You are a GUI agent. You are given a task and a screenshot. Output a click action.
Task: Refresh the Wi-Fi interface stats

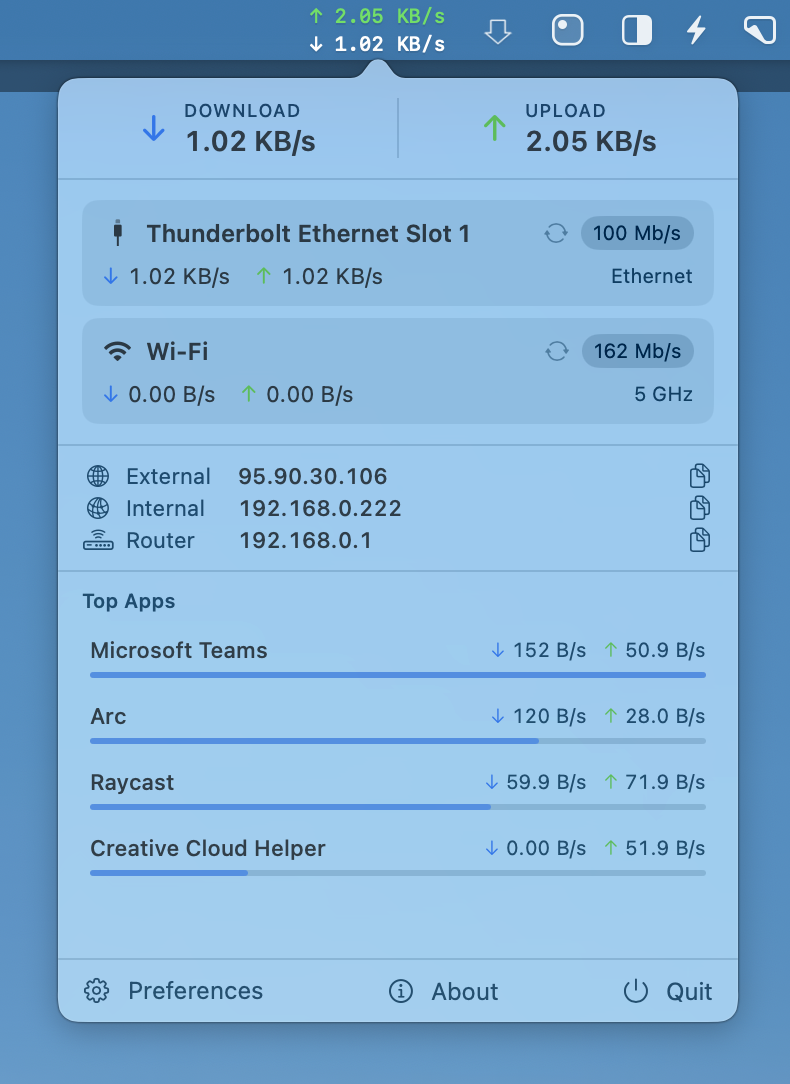point(556,351)
